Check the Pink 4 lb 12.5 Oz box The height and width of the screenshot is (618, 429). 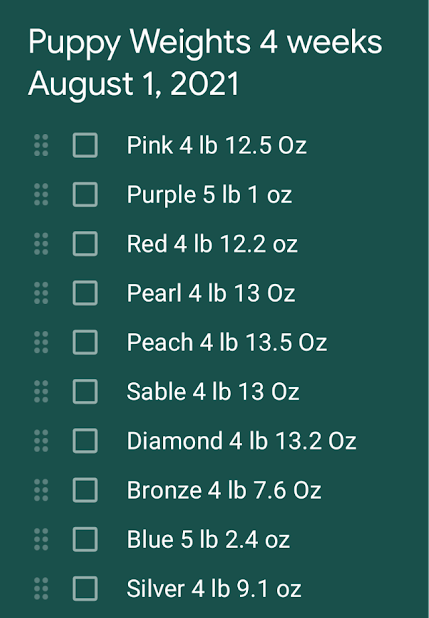pos(85,145)
